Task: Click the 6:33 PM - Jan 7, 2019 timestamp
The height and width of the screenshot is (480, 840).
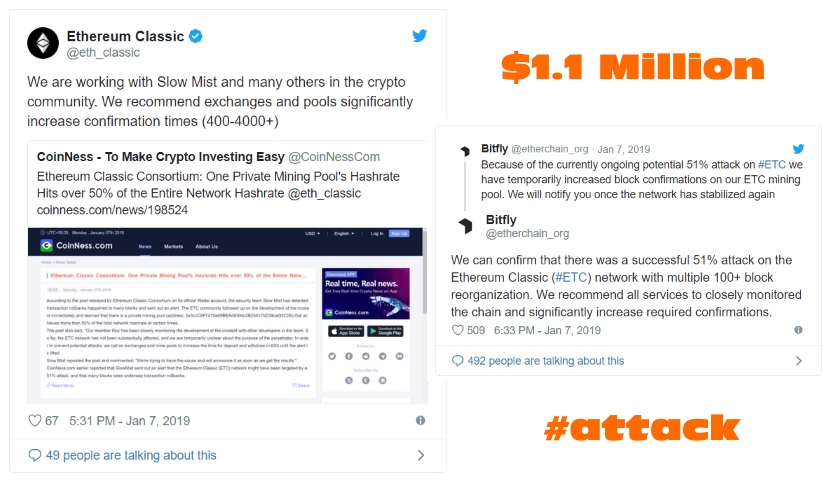Action: click(547, 331)
